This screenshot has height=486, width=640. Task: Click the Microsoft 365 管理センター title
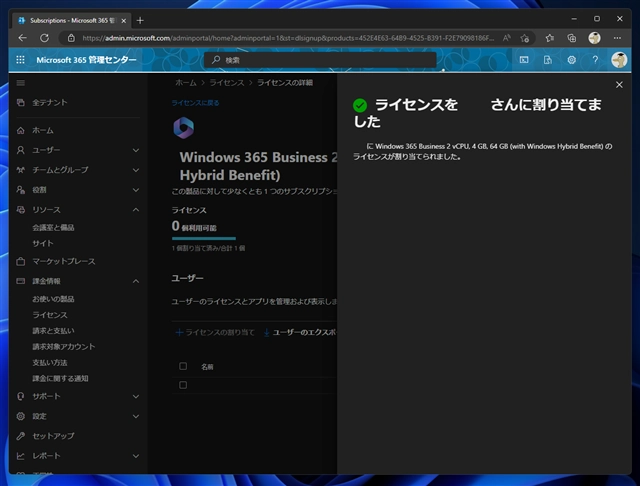pos(86,60)
